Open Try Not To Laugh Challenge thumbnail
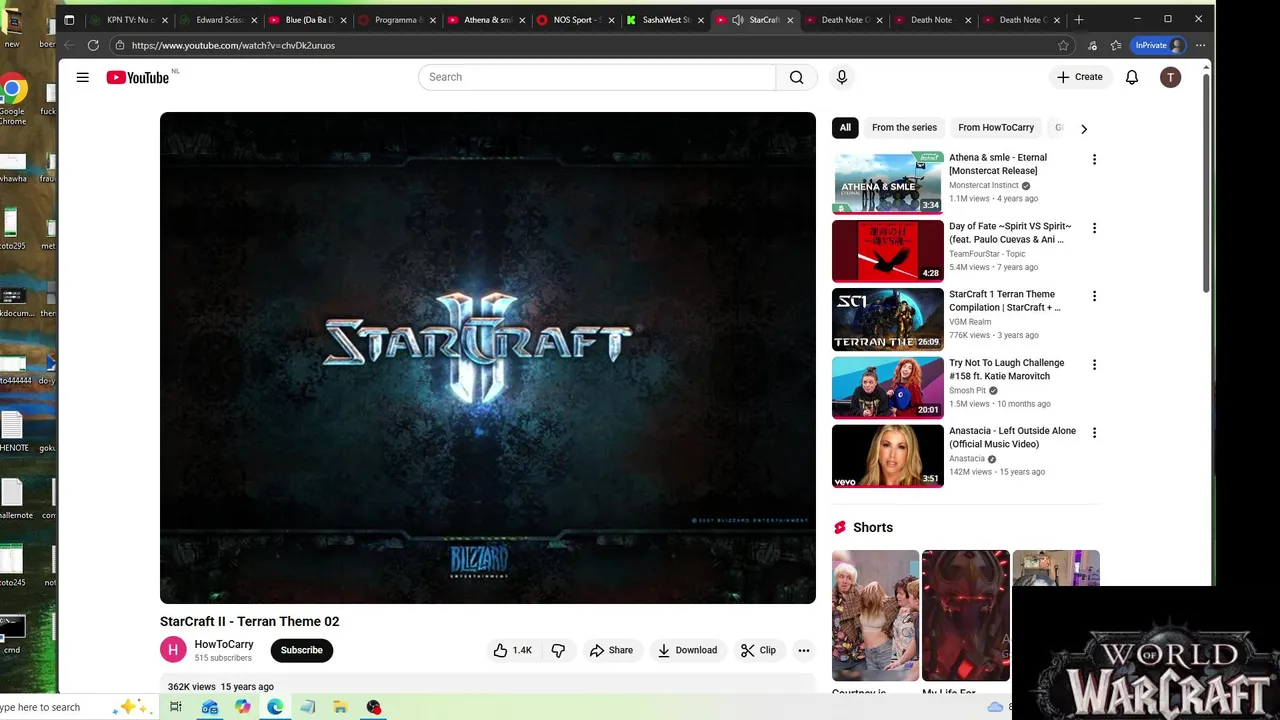This screenshot has height=720, width=1280. 888,388
